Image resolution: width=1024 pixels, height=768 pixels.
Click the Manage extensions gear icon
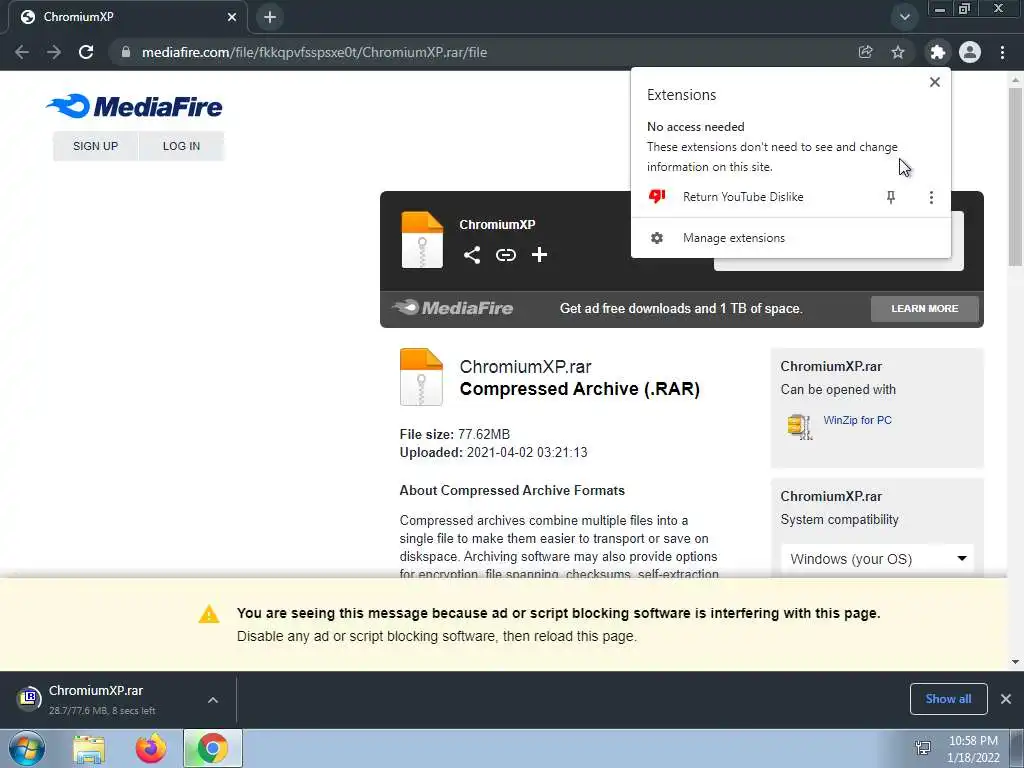coord(657,238)
